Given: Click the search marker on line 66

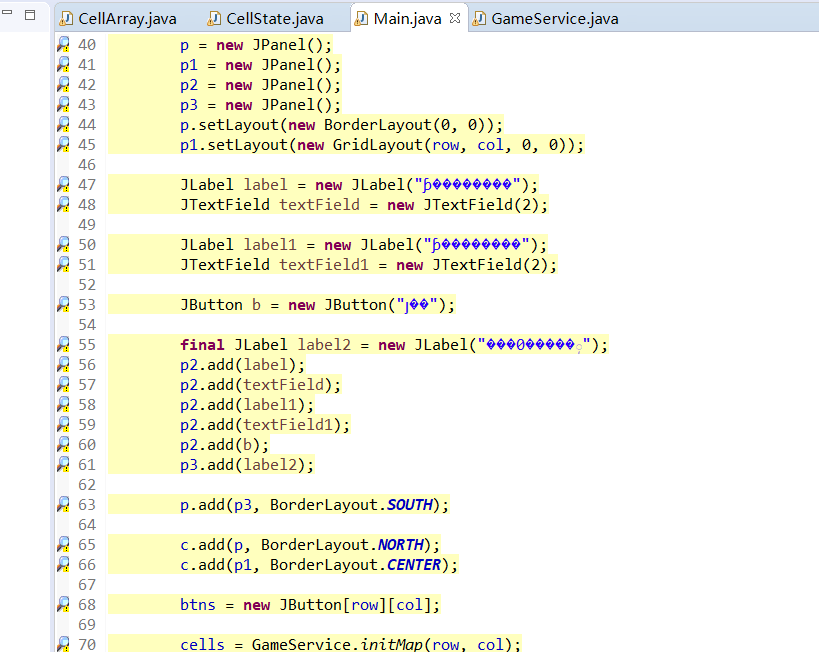Looking at the screenshot, I should pyautogui.click(x=63, y=564).
